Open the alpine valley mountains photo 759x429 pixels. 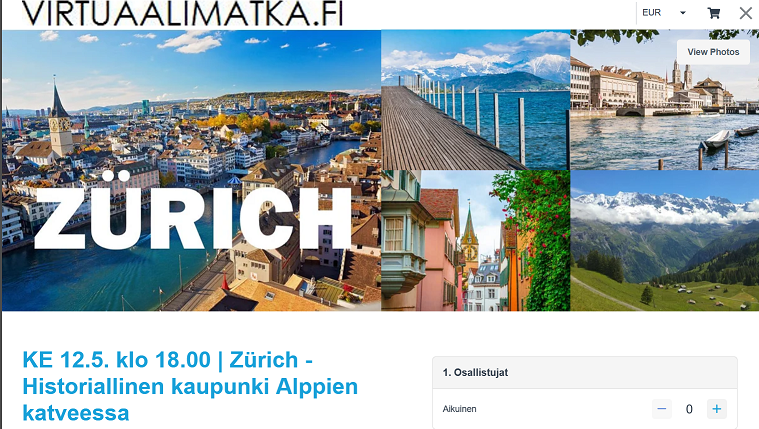pos(665,241)
